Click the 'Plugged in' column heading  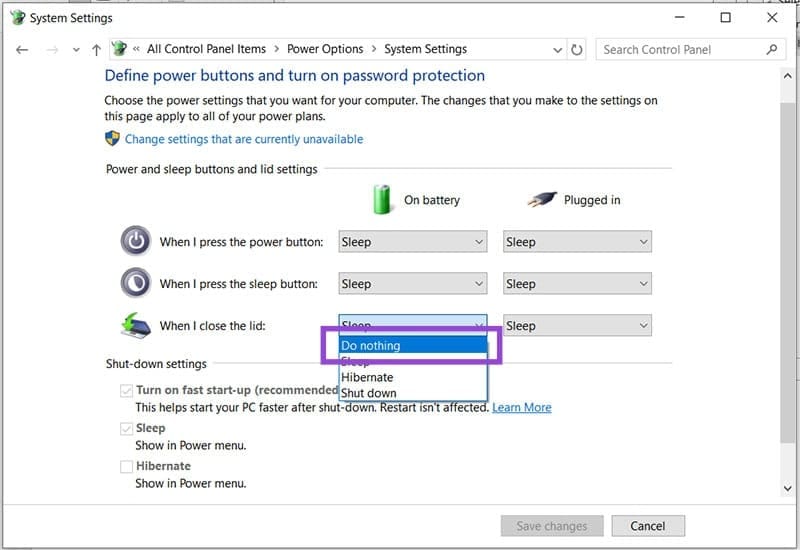[x=592, y=200]
